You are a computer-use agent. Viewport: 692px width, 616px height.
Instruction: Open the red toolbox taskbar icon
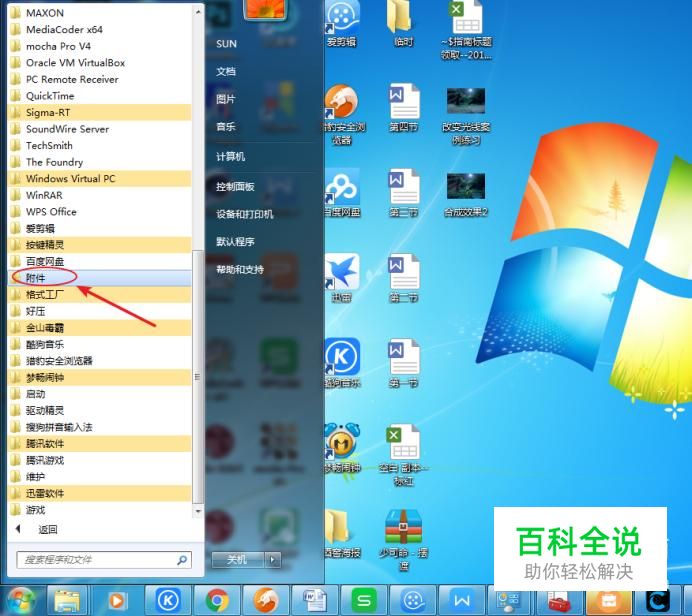[559, 602]
